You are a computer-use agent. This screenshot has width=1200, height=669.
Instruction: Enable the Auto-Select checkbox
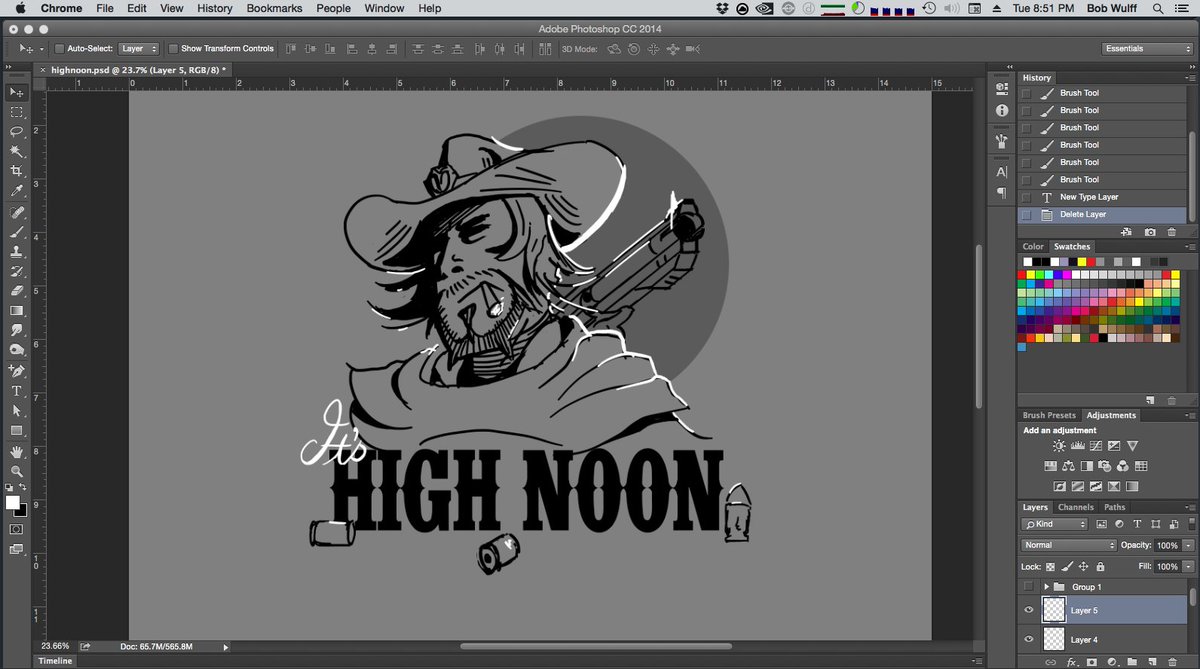click(x=59, y=48)
